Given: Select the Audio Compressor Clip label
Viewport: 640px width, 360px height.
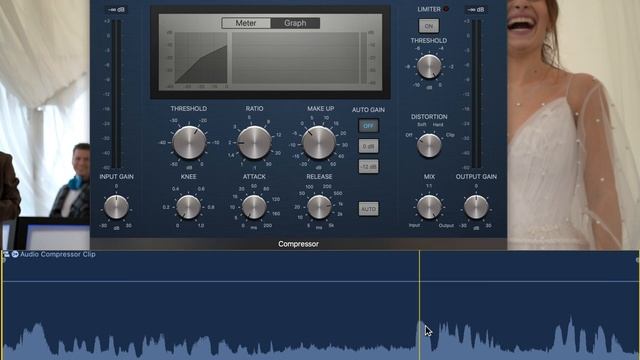Looking at the screenshot, I should click(58, 254).
